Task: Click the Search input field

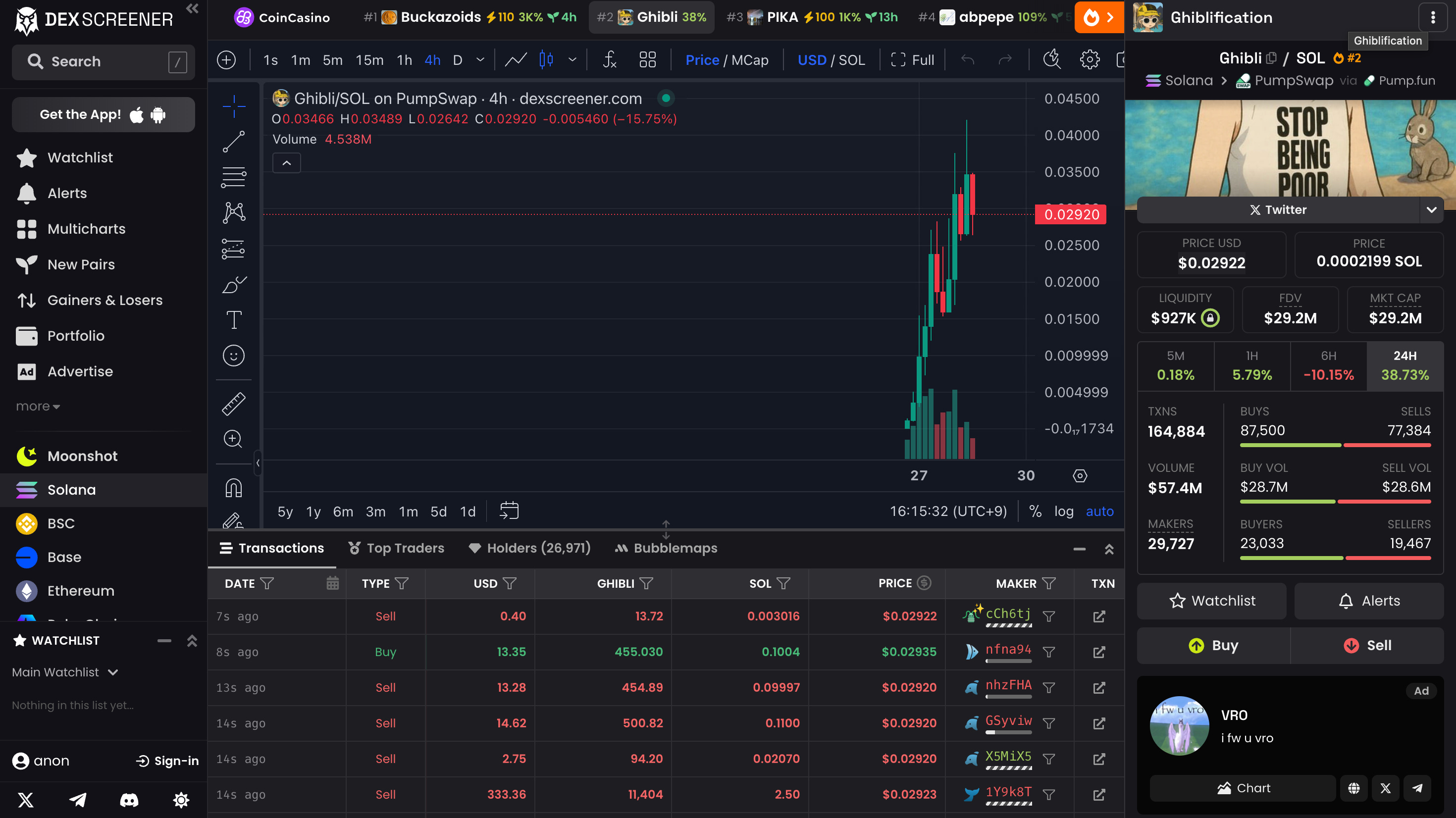Action: tap(103, 61)
